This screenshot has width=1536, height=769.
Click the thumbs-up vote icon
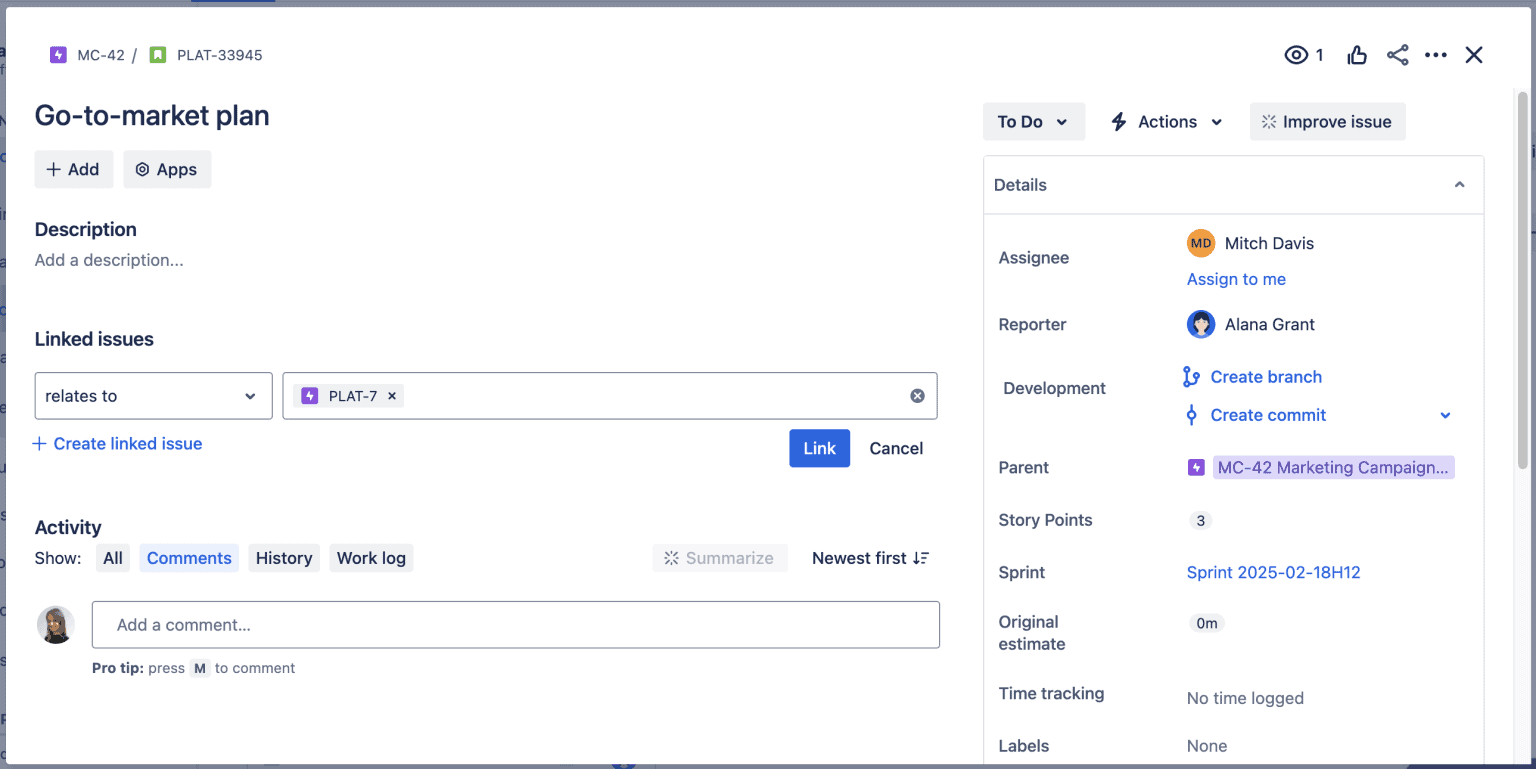pos(1357,55)
